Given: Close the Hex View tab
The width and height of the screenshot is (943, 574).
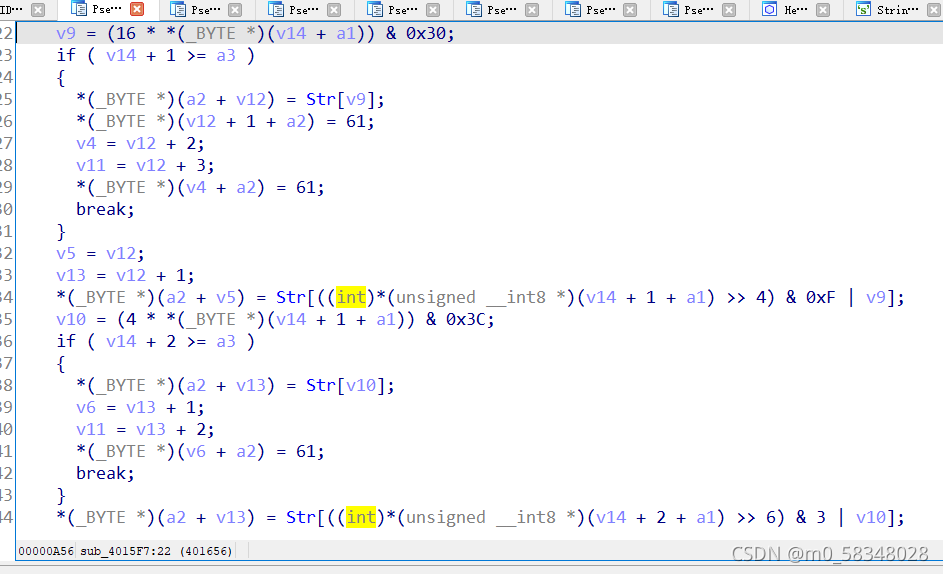Looking at the screenshot, I should (x=823, y=10).
